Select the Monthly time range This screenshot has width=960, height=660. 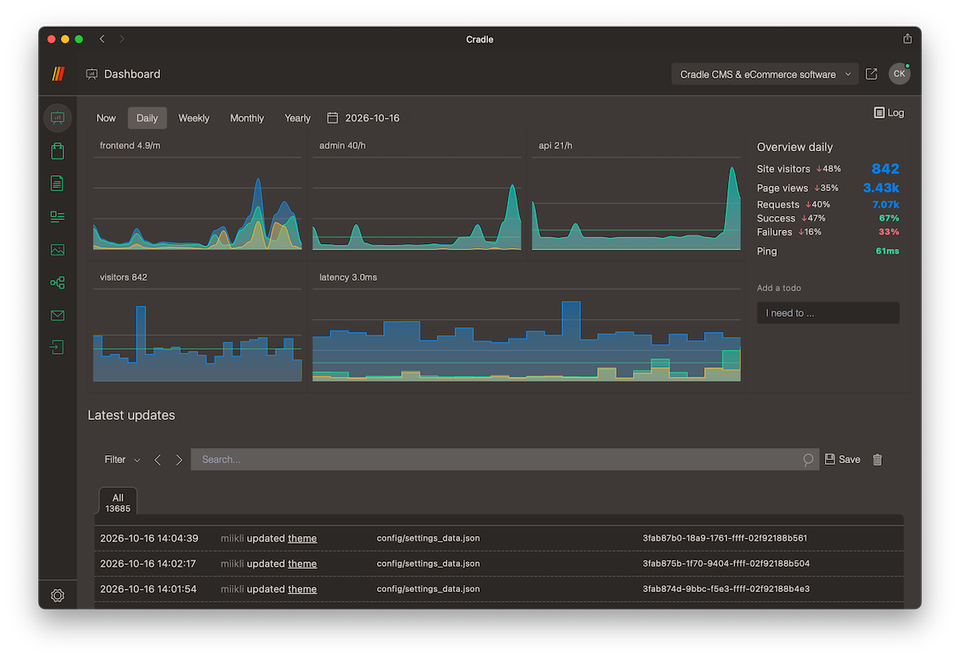pyautogui.click(x=247, y=118)
